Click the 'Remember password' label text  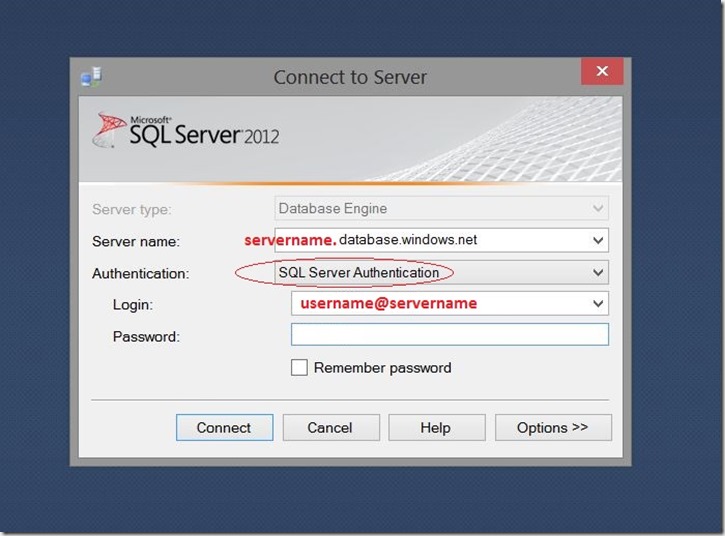point(382,368)
